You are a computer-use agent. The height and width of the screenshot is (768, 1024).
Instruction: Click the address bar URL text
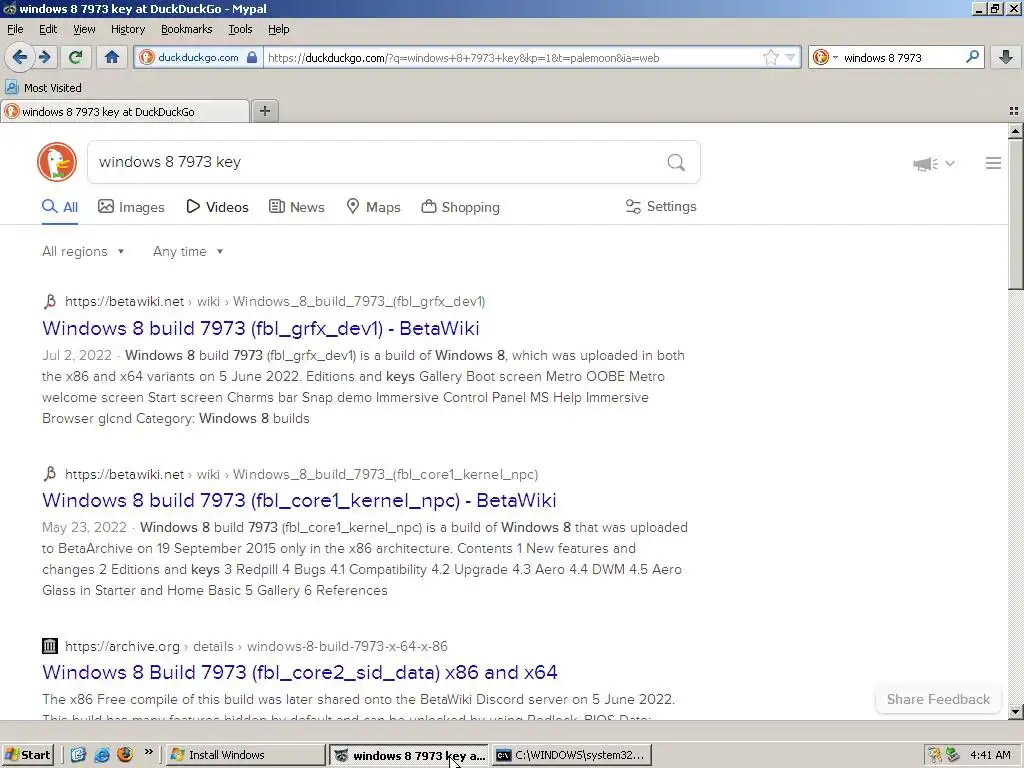[x=463, y=57]
